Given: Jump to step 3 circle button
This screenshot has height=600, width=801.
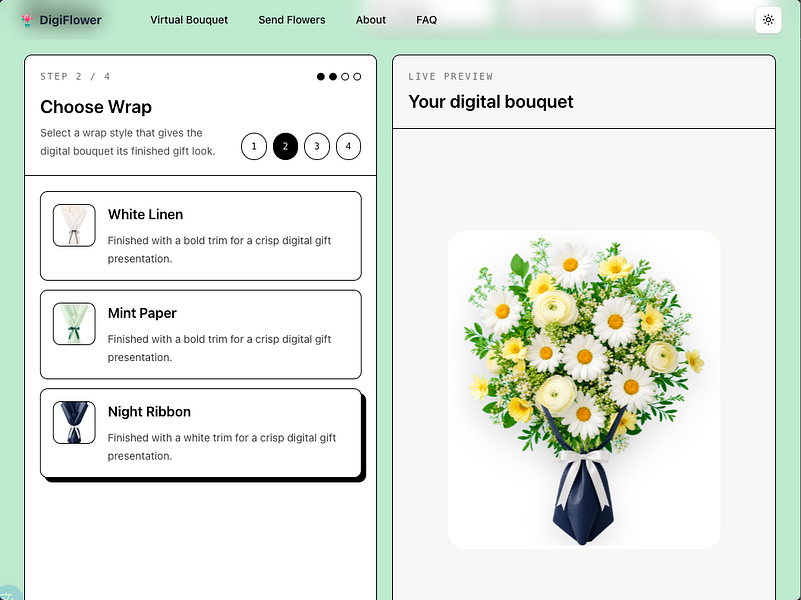Looking at the screenshot, I should [x=317, y=147].
